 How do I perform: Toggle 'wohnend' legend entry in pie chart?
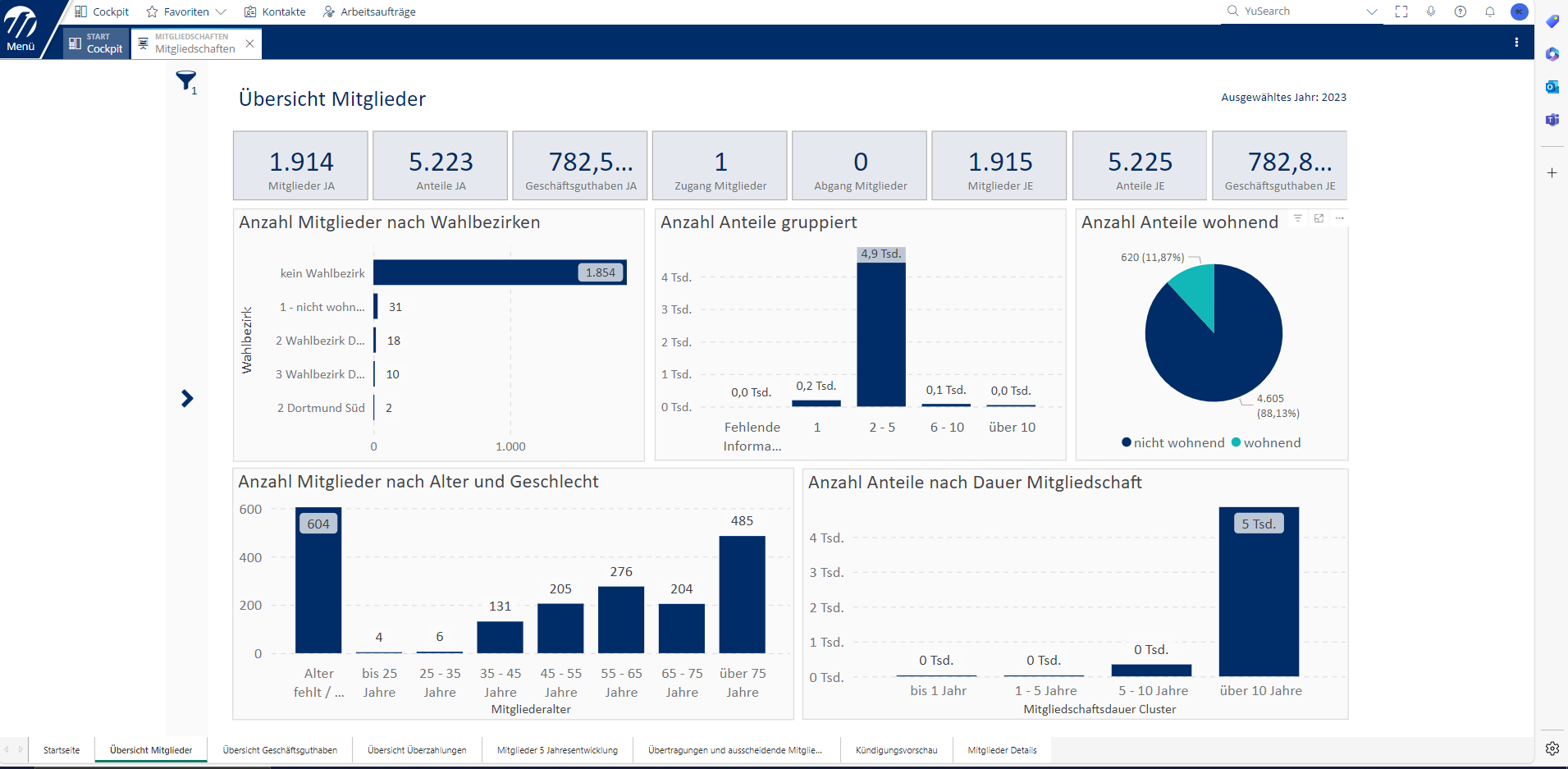click(1266, 443)
